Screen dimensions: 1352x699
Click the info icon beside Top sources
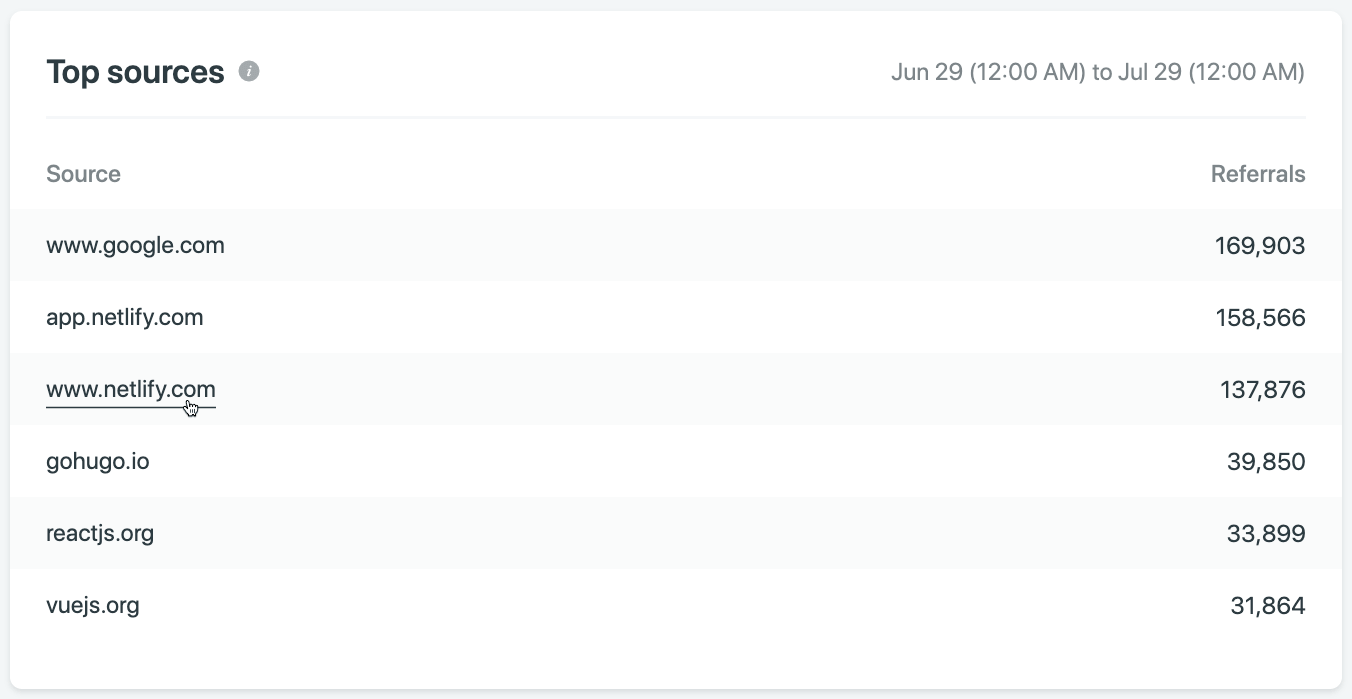(x=249, y=72)
